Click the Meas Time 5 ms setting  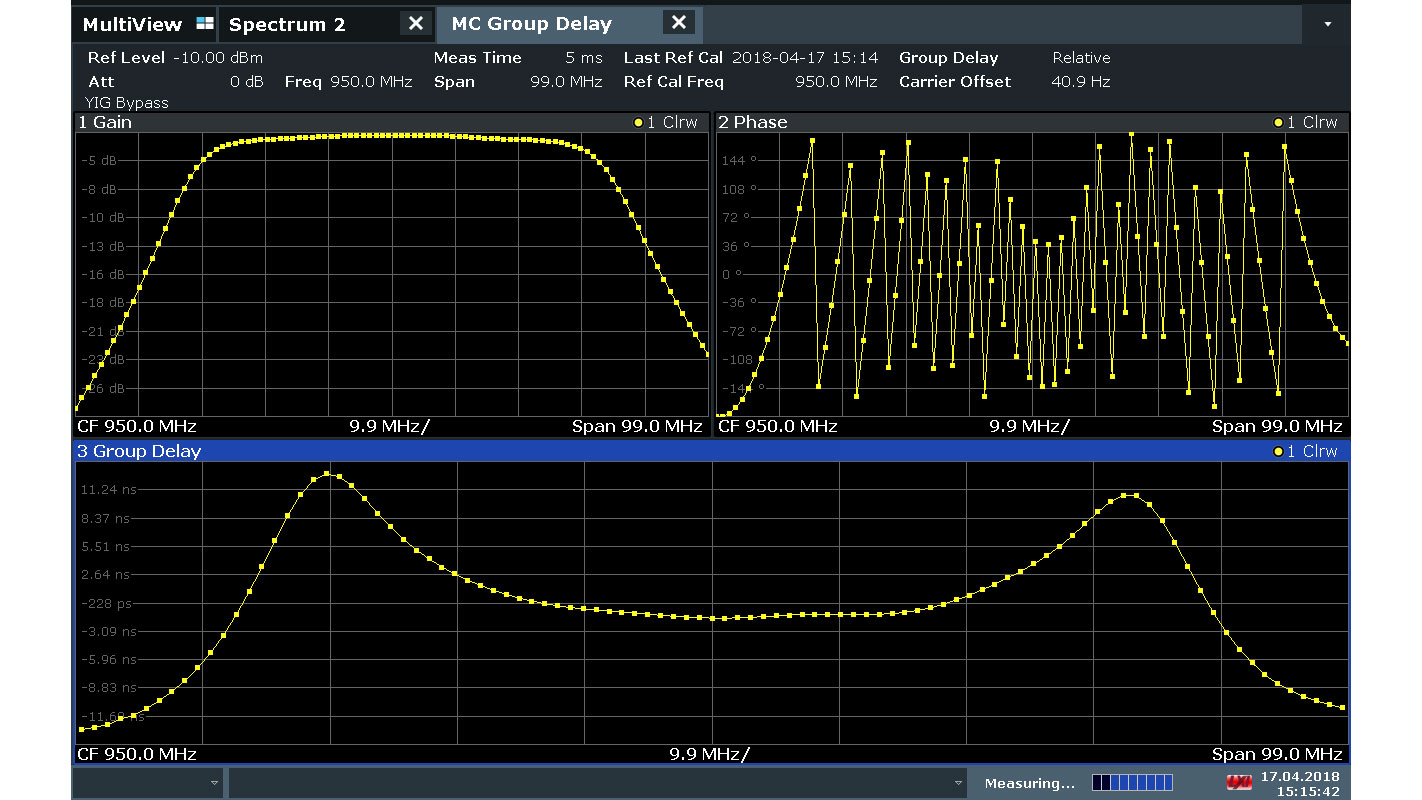(518, 58)
